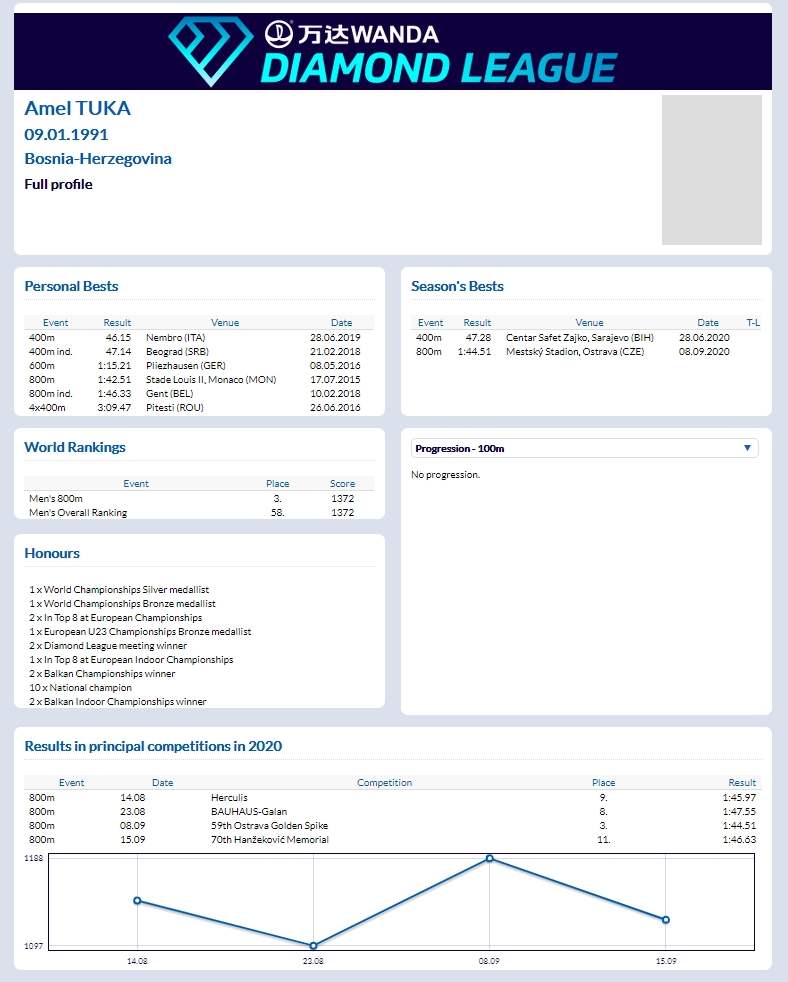Click the 23.08 data point on chart
The width and height of the screenshot is (788, 982).
[313, 945]
